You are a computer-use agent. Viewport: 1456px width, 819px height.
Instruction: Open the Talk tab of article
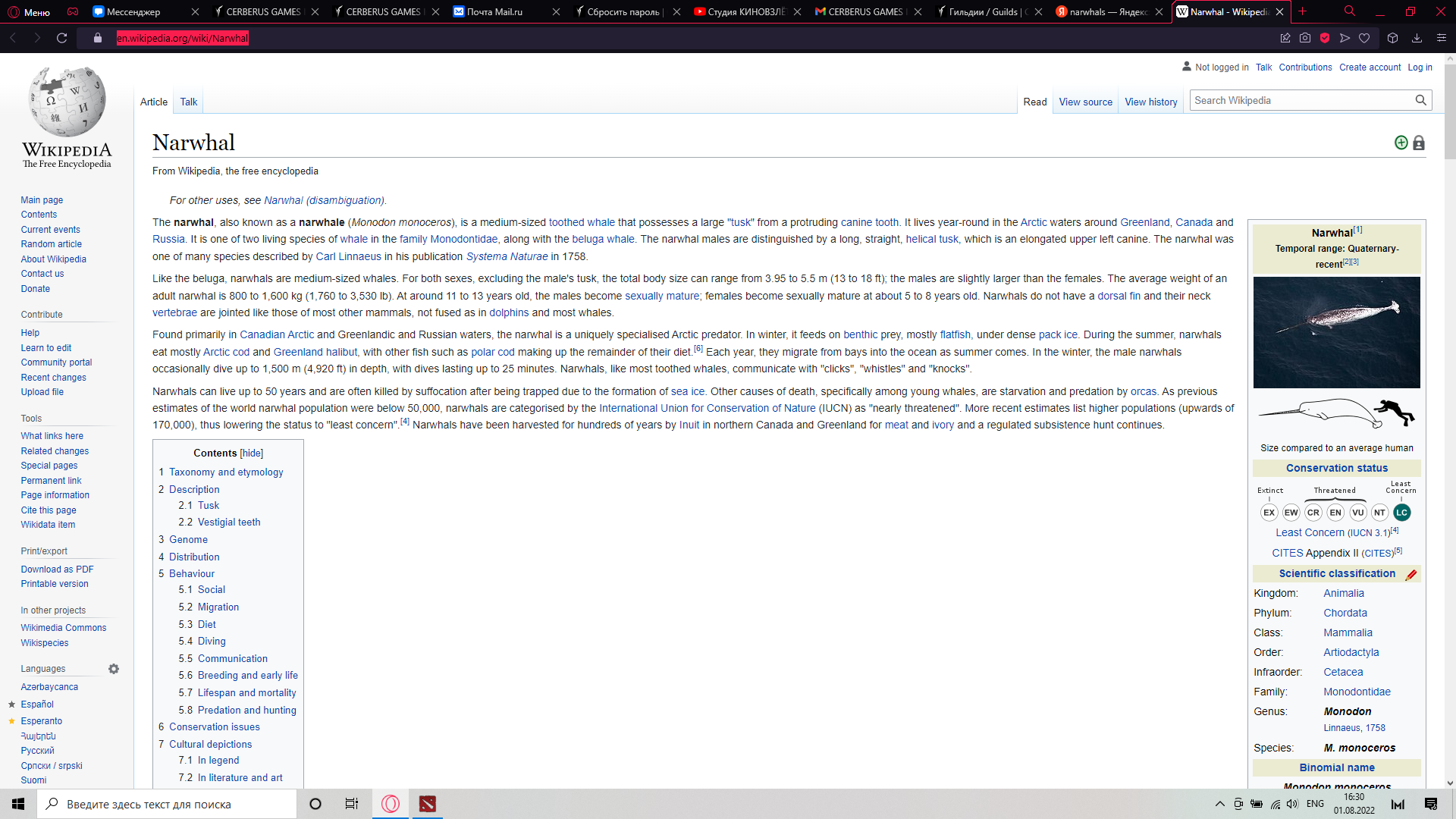coord(189,102)
